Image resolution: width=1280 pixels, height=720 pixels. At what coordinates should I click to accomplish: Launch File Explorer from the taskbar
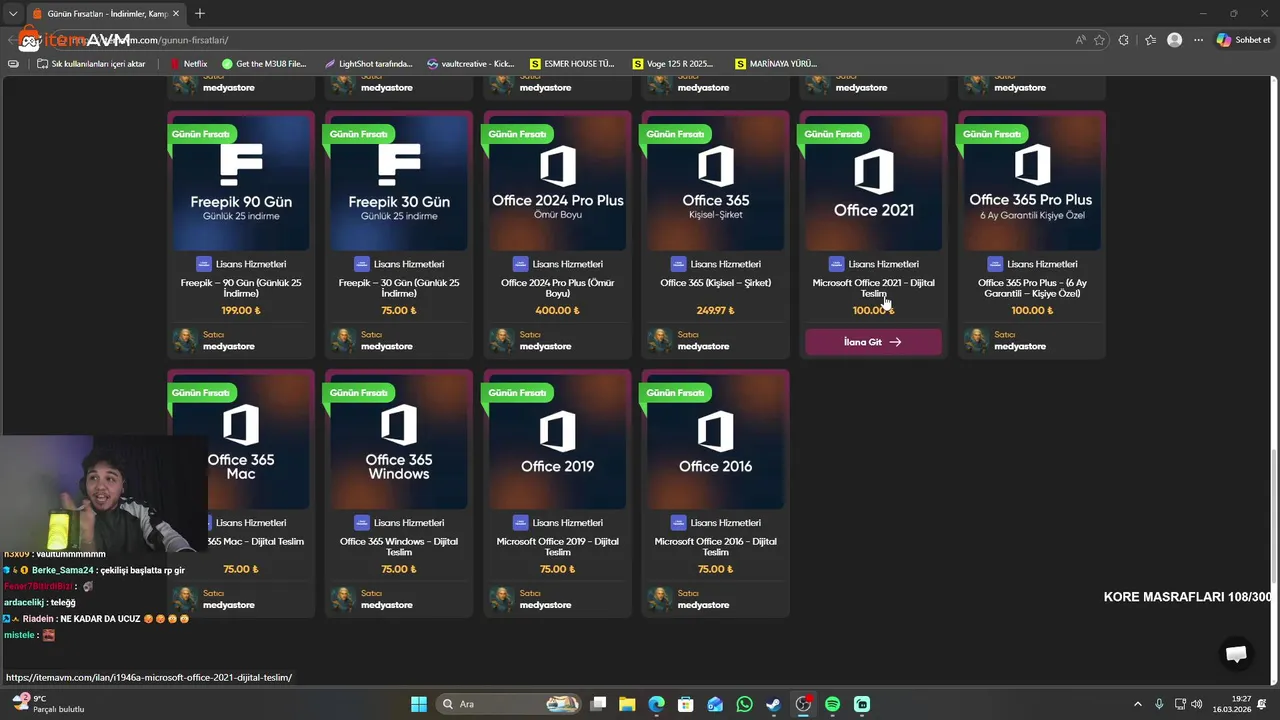[x=627, y=704]
